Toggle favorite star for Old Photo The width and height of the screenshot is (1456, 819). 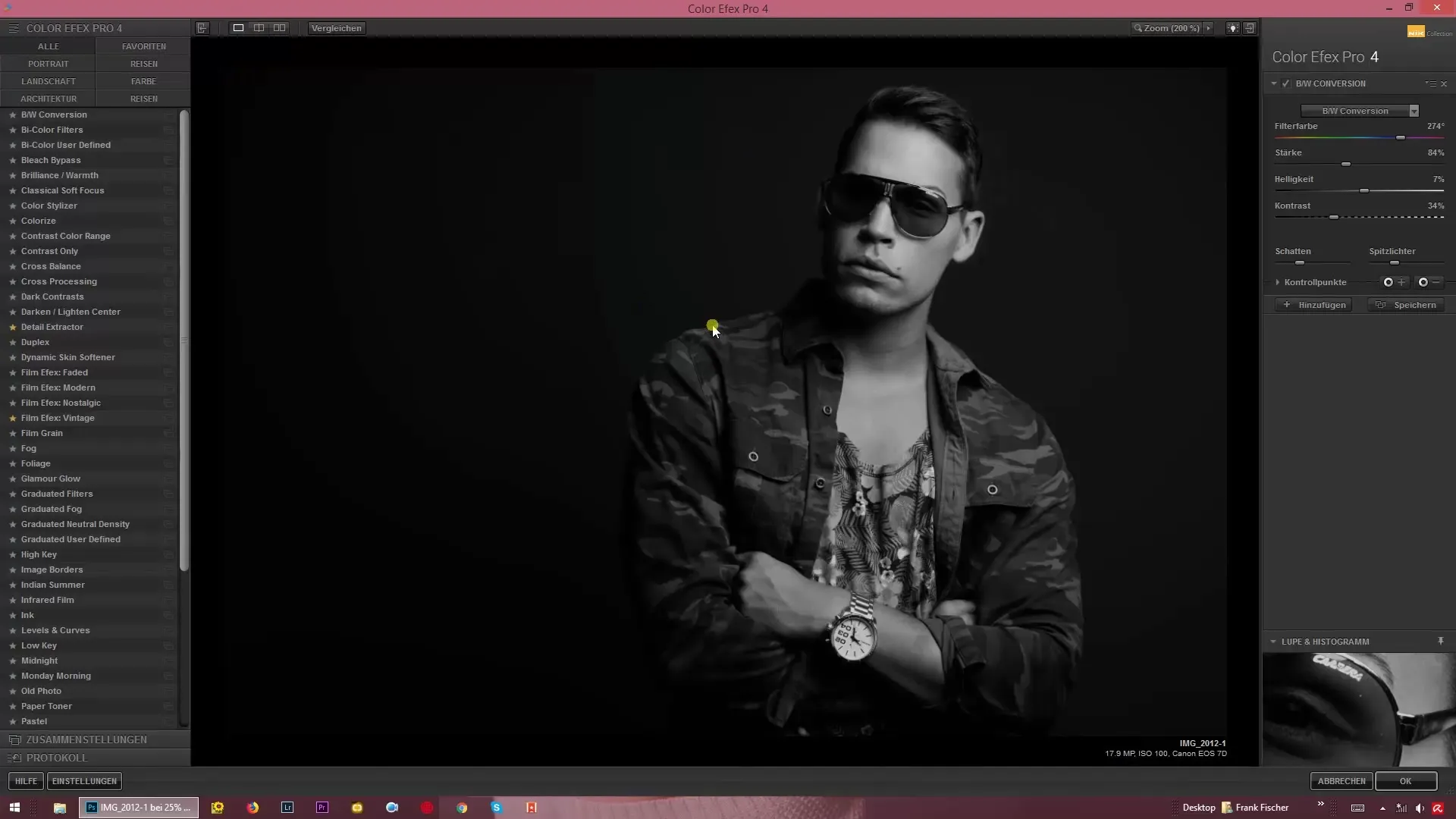12,691
